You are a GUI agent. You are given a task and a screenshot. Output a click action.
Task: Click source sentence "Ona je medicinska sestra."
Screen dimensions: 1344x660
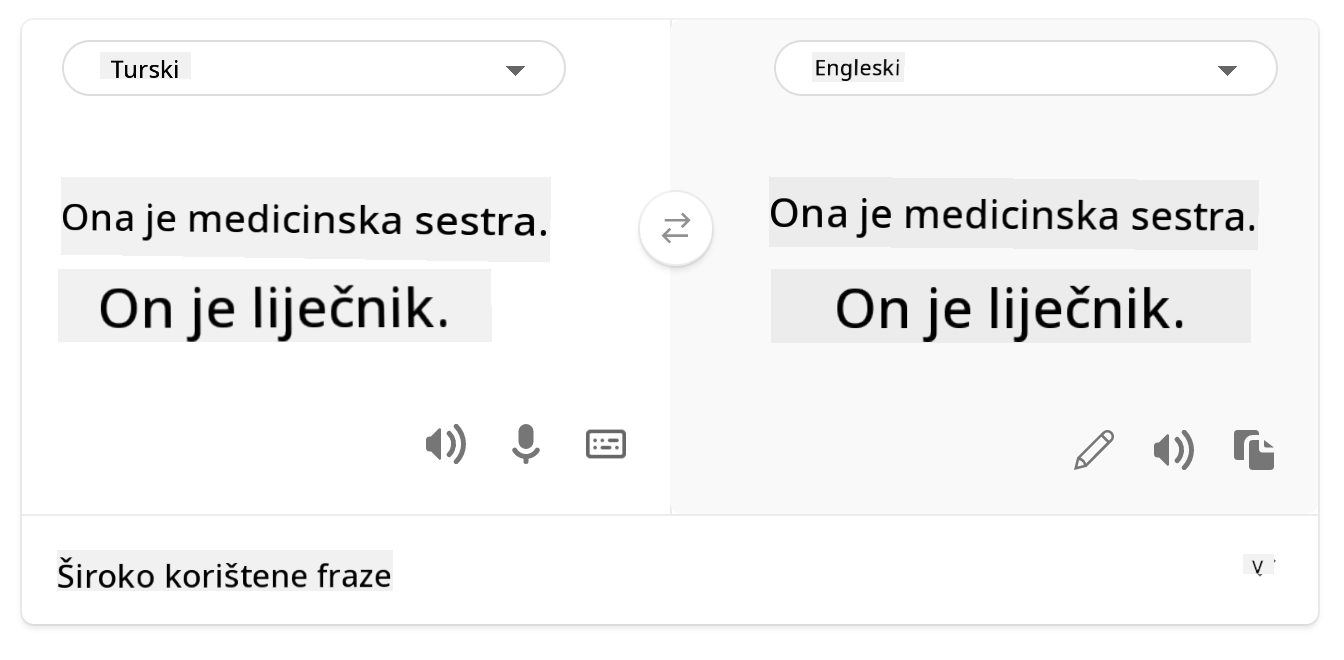point(304,219)
